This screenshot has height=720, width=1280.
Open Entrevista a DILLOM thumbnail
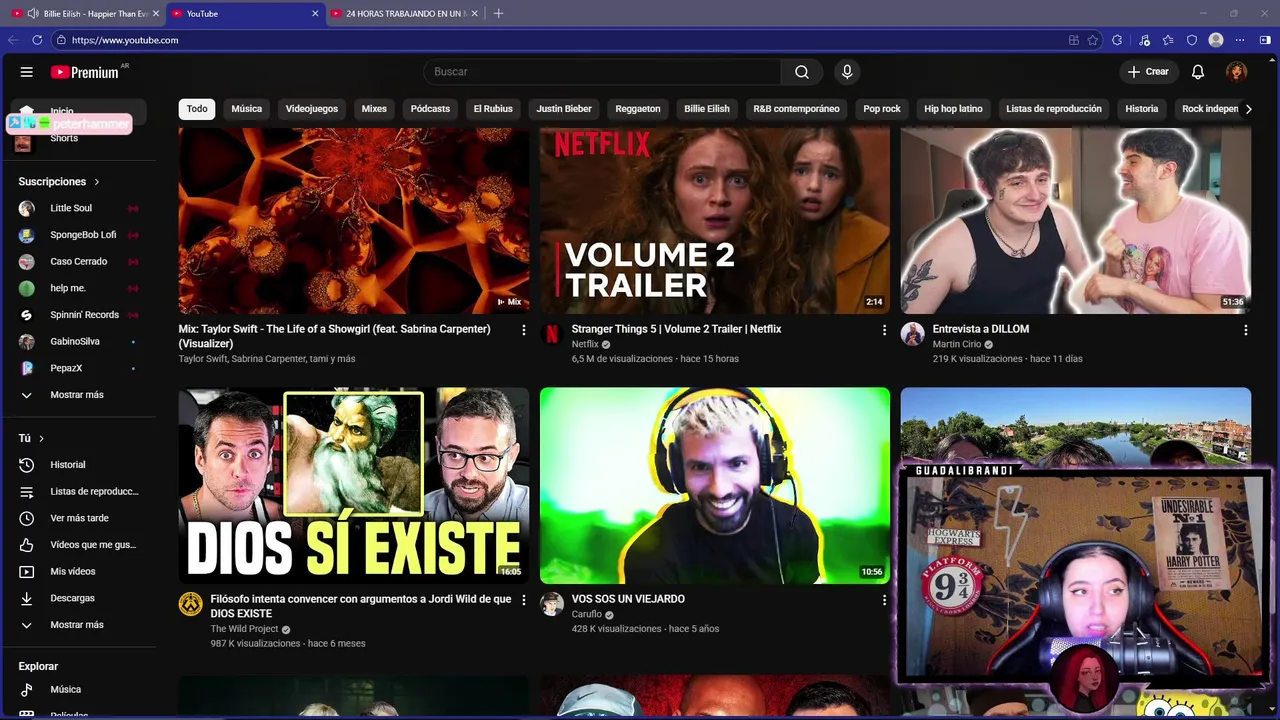pyautogui.click(x=1076, y=220)
